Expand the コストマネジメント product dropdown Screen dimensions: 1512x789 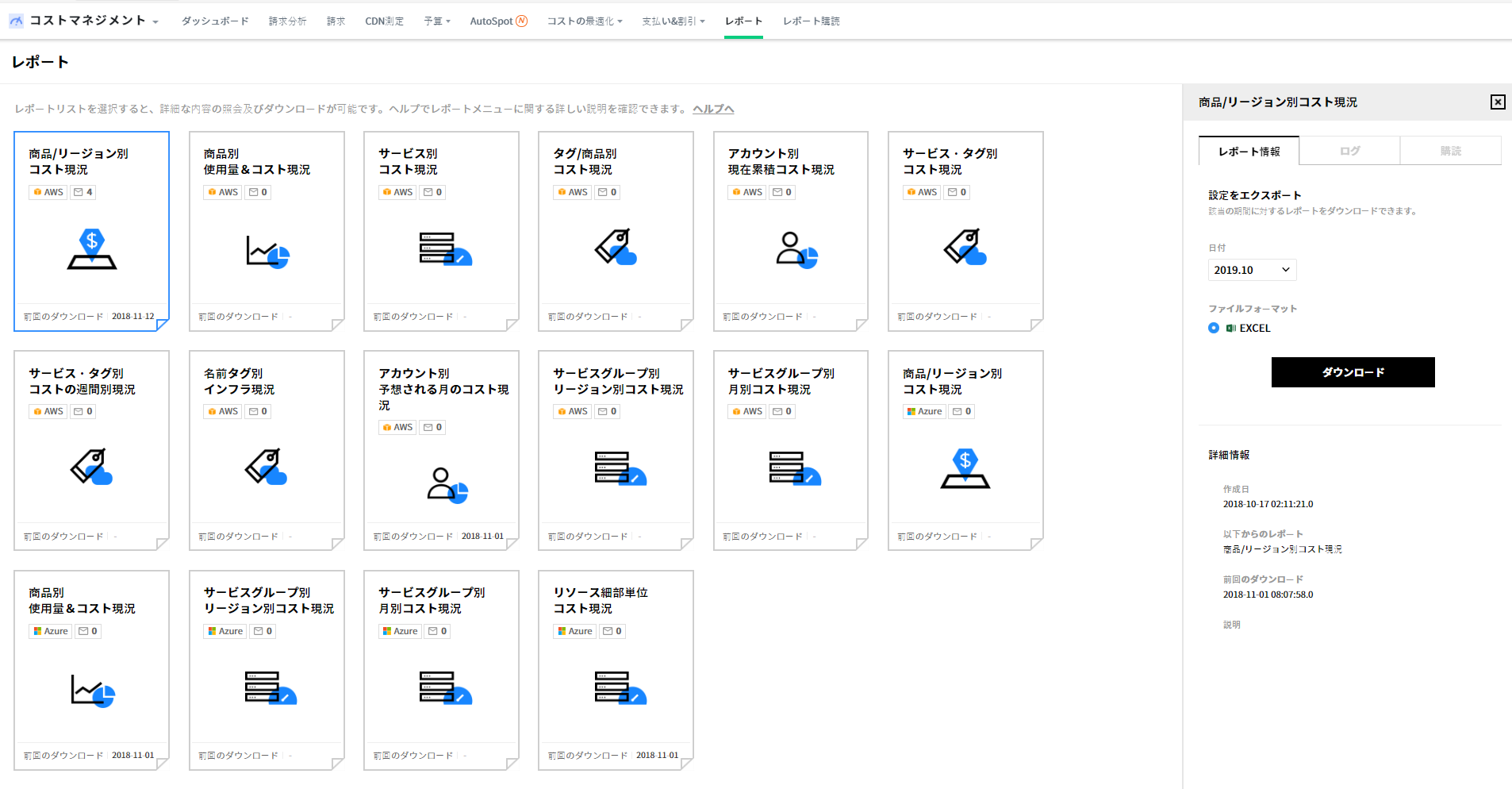tap(155, 22)
